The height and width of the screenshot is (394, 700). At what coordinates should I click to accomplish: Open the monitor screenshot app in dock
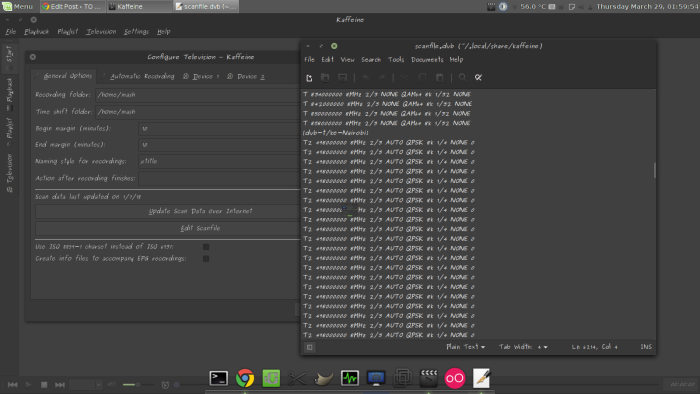[x=376, y=378]
